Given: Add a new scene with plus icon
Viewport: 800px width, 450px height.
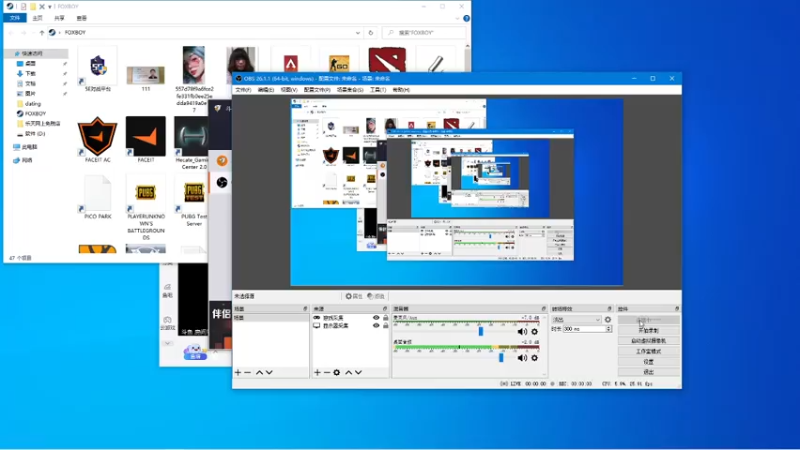Looking at the screenshot, I should tap(238, 372).
